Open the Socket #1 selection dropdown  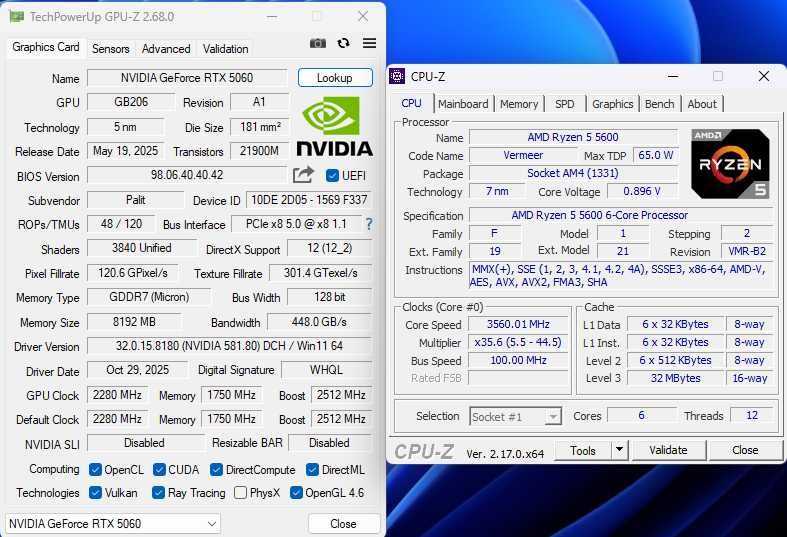point(515,417)
